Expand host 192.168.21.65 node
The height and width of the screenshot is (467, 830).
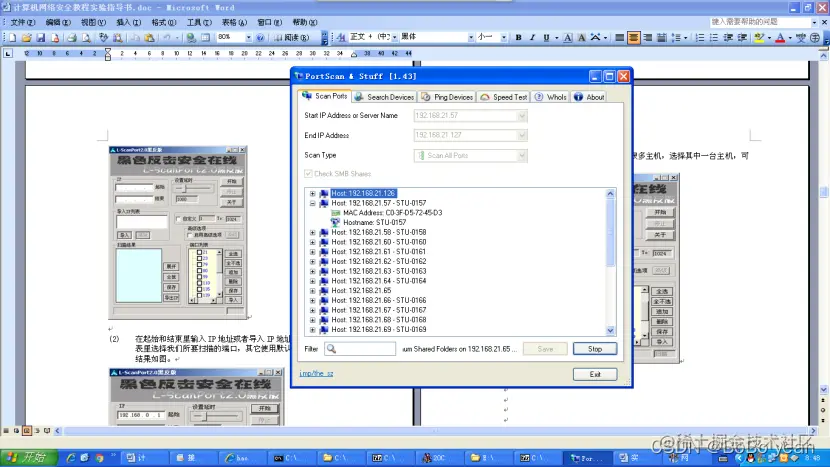click(x=312, y=291)
